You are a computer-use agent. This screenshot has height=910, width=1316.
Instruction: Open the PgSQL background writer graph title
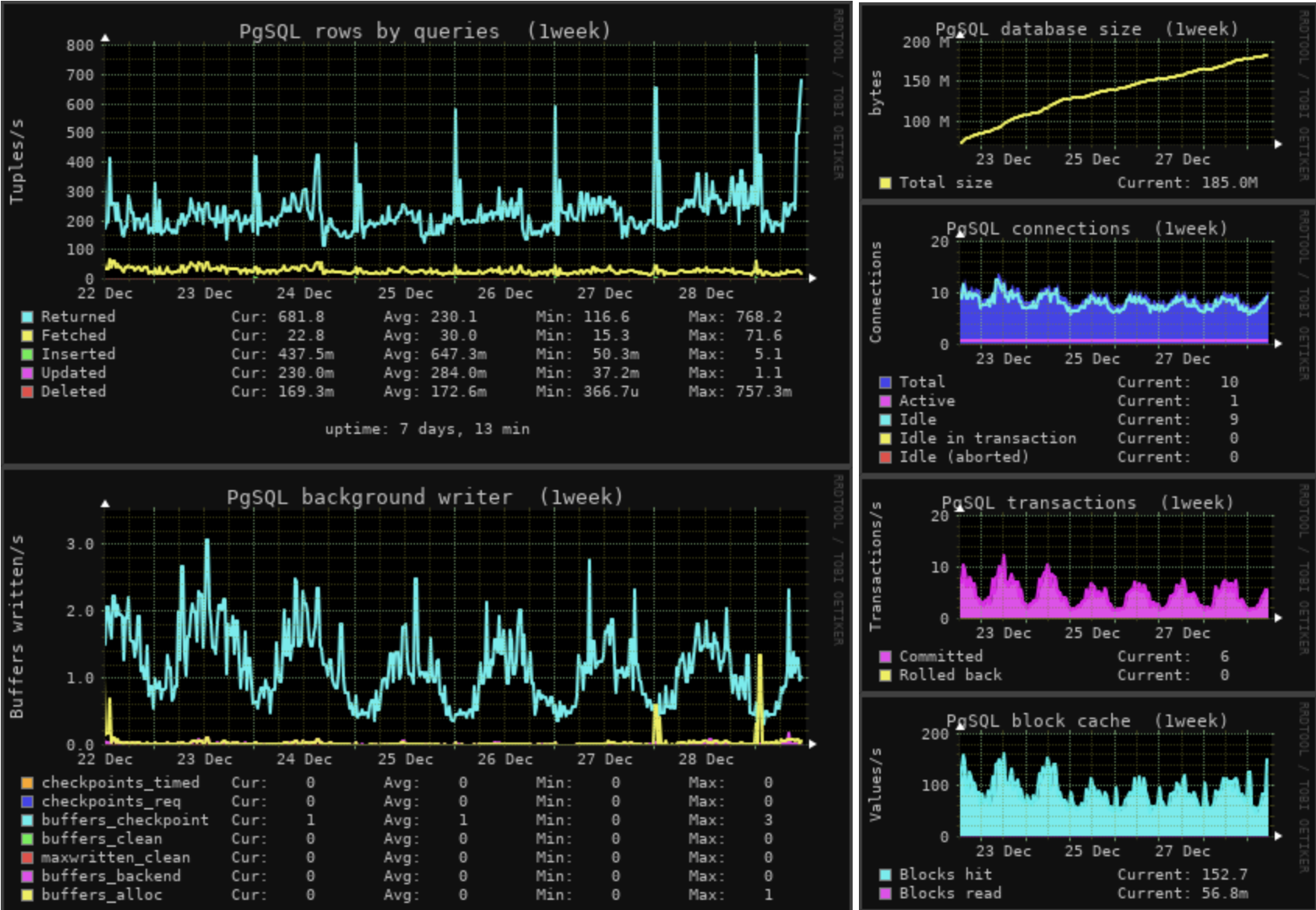click(x=424, y=497)
